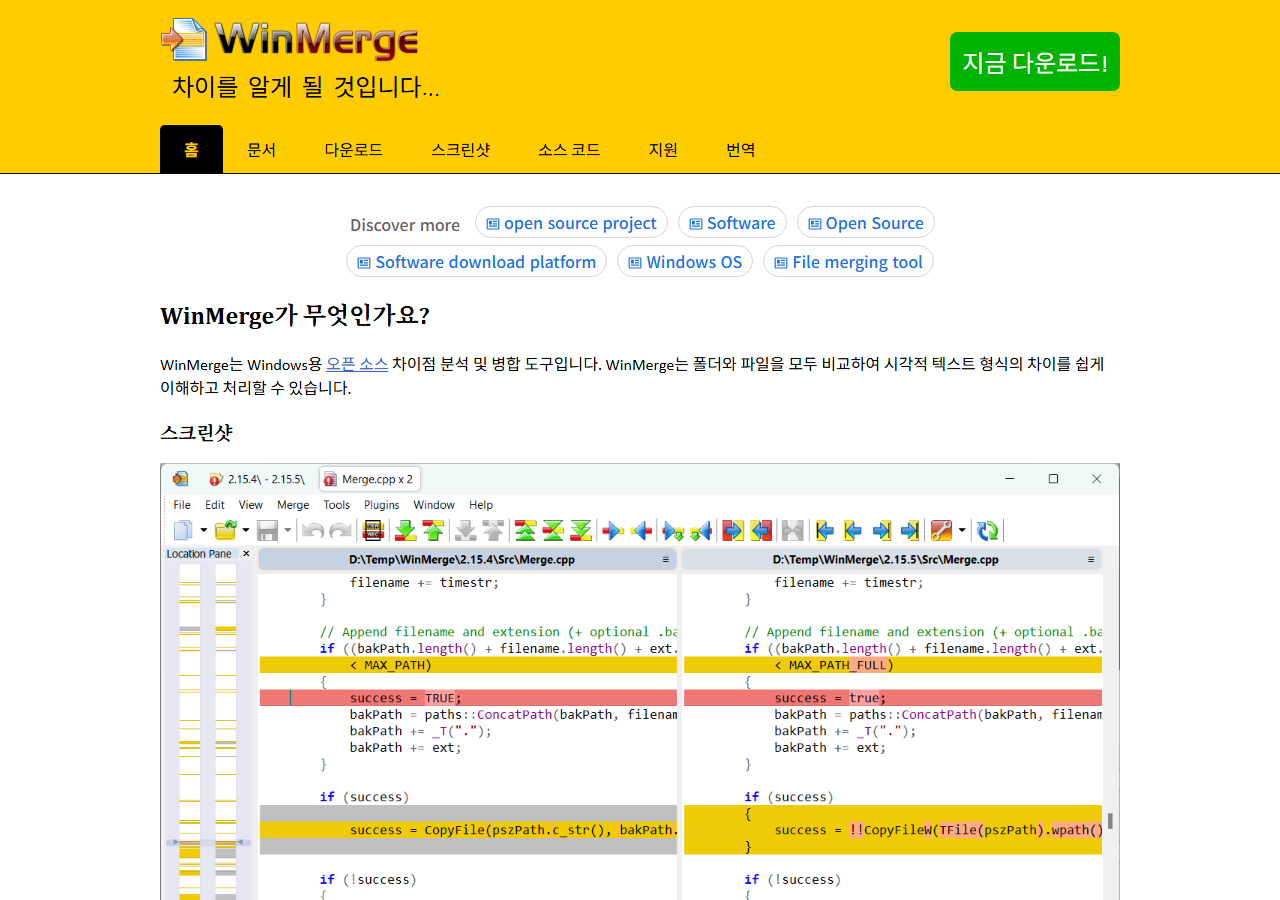Click Copy to Right and Advance icon
The height and width of the screenshot is (900, 1280).
673,530
